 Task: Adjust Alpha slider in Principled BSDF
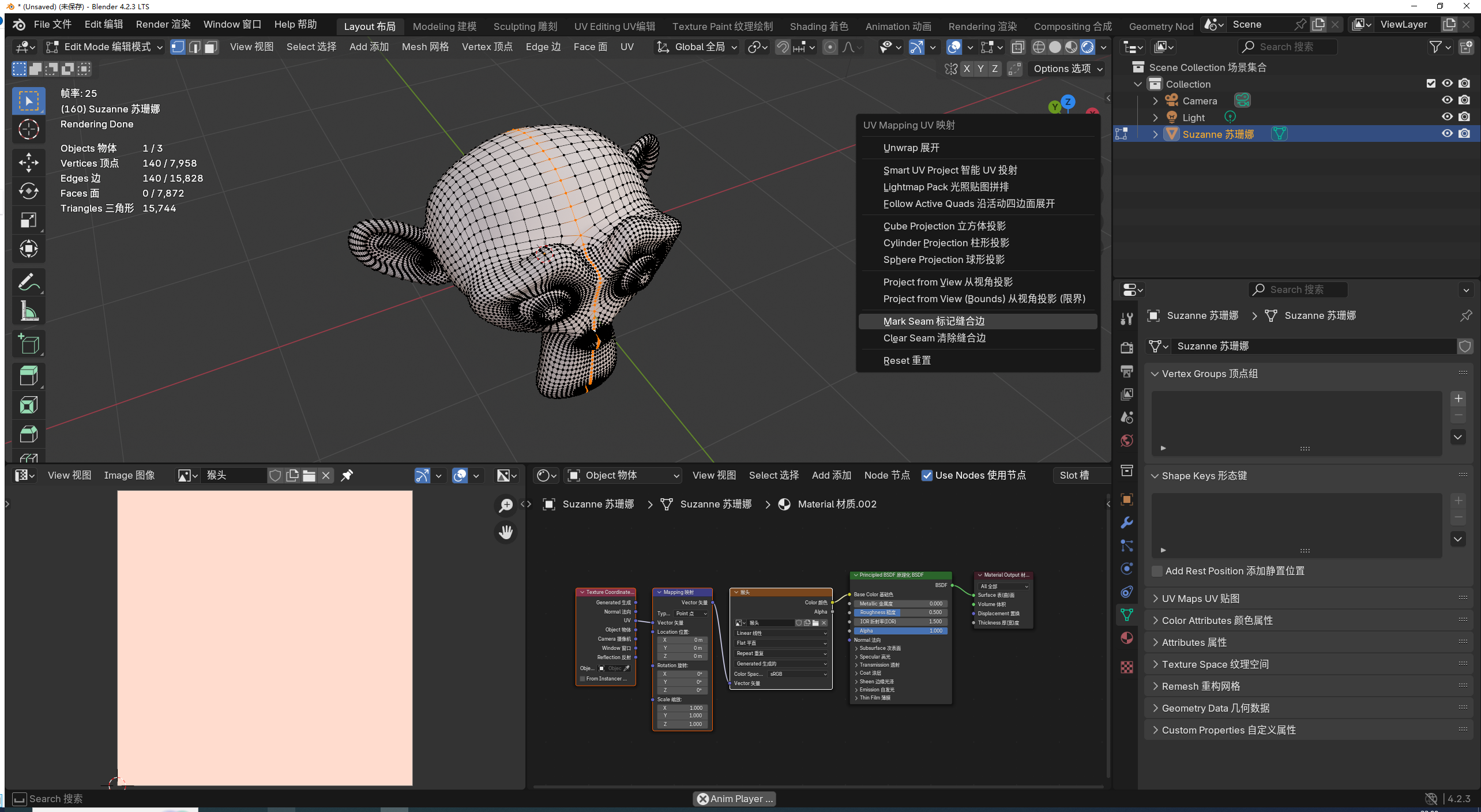pyautogui.click(x=900, y=631)
